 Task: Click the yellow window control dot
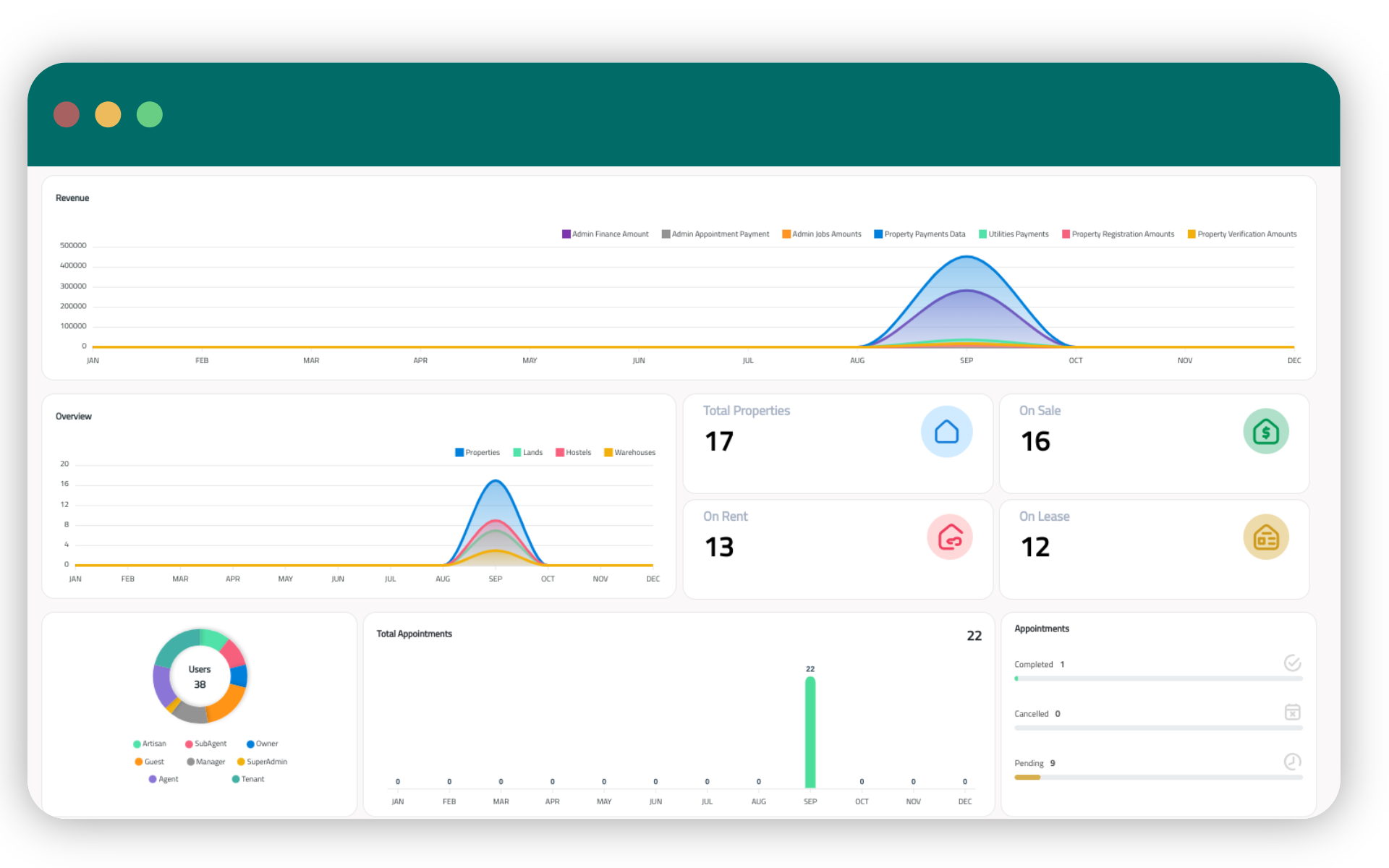(x=108, y=114)
